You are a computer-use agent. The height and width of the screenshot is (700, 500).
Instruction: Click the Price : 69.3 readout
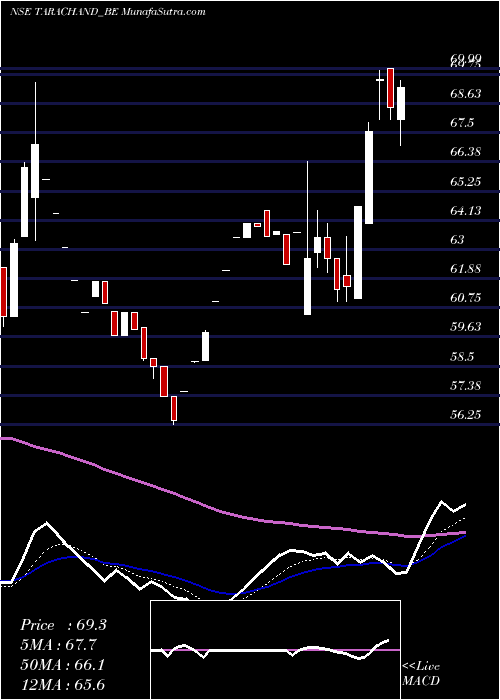[x=63, y=625]
